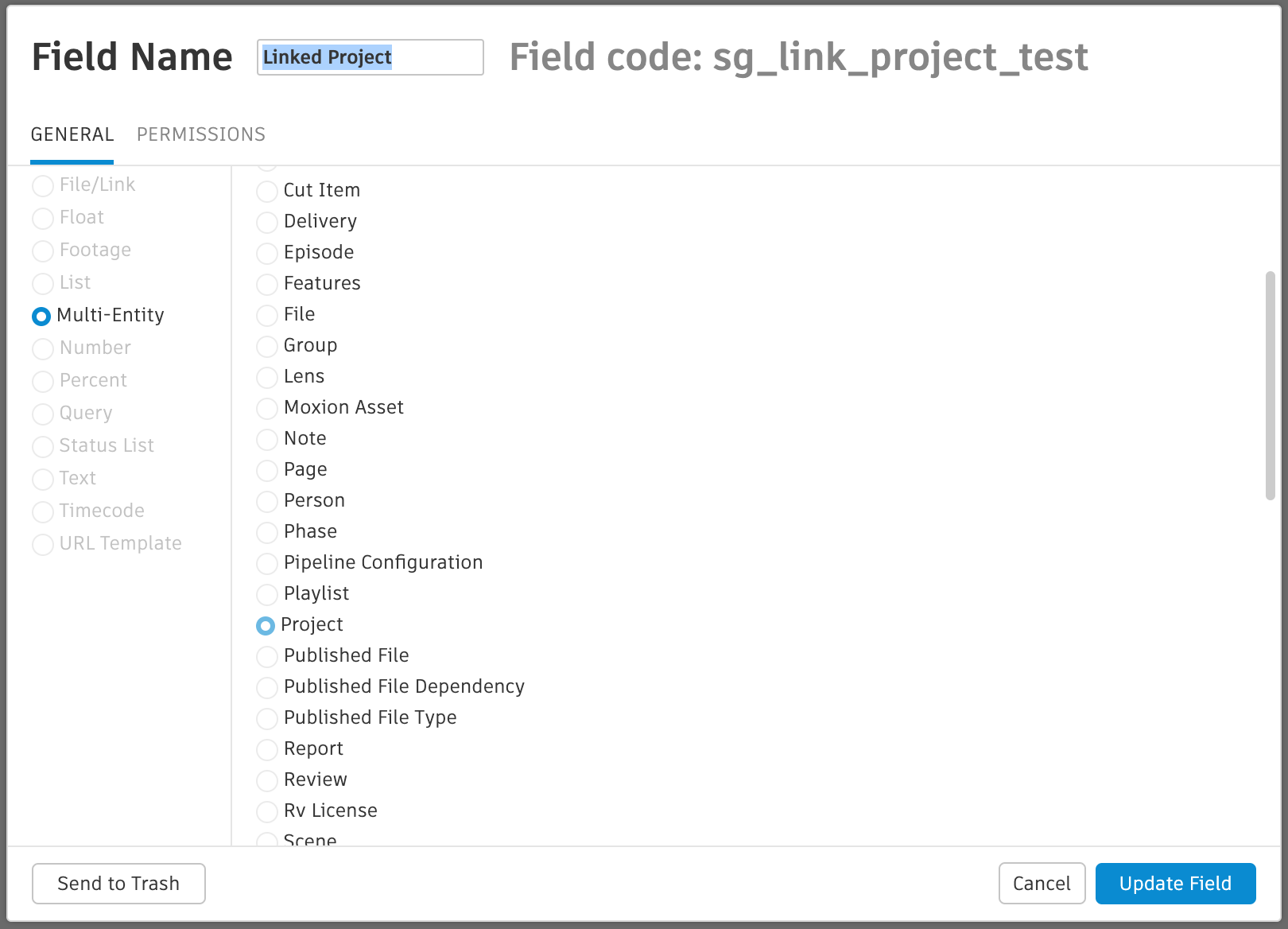Click the Field Name text input
This screenshot has width=1288, height=929.
[370, 57]
